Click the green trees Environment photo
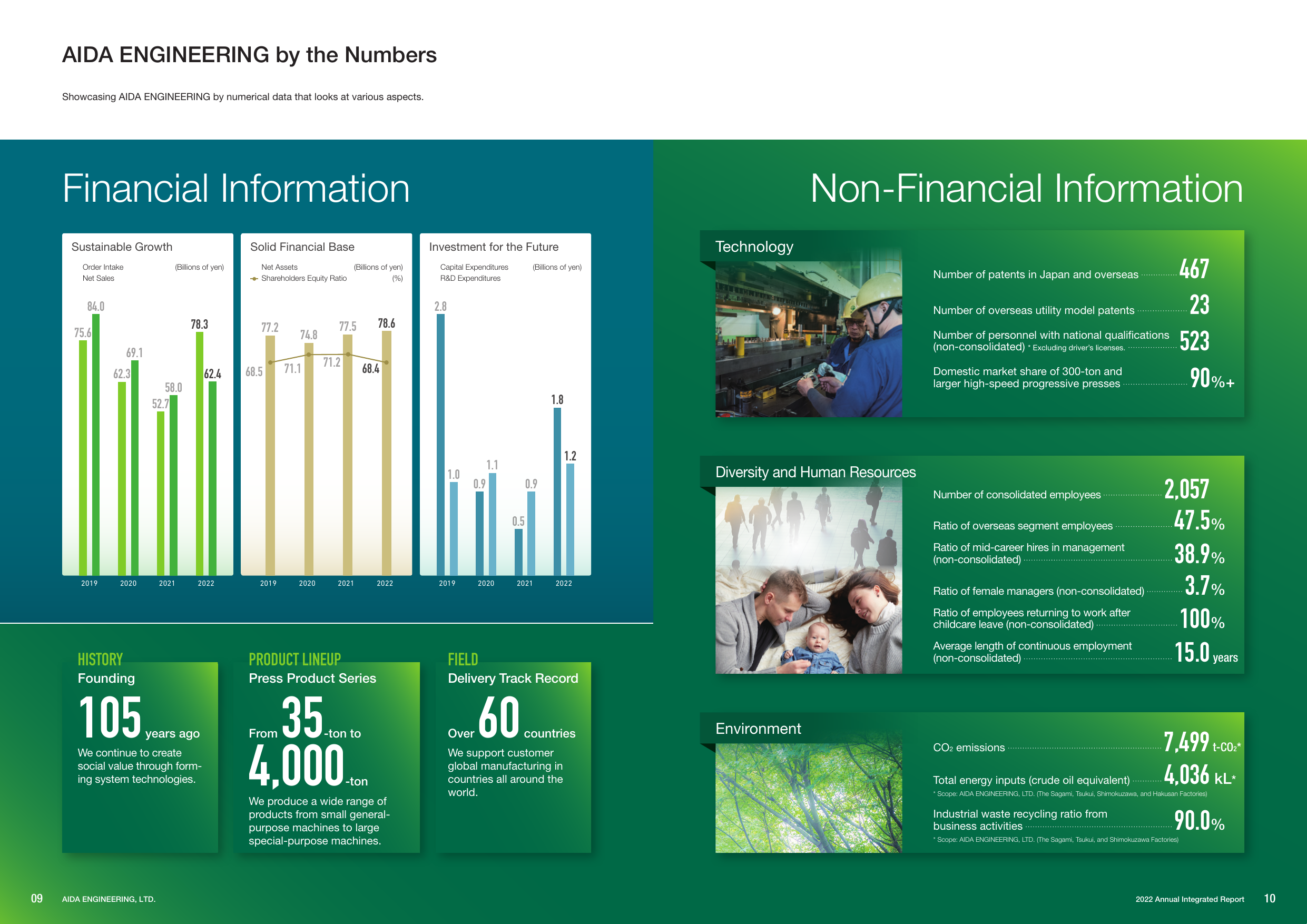 point(808,798)
